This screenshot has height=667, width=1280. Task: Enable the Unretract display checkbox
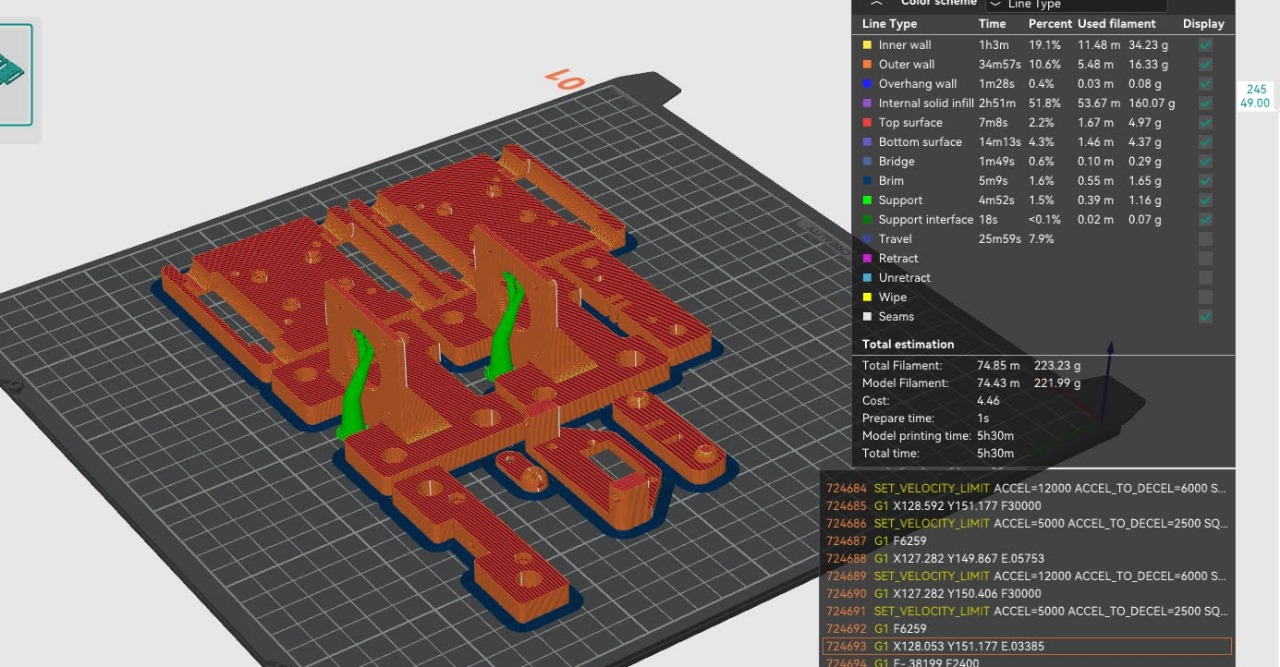point(1206,277)
